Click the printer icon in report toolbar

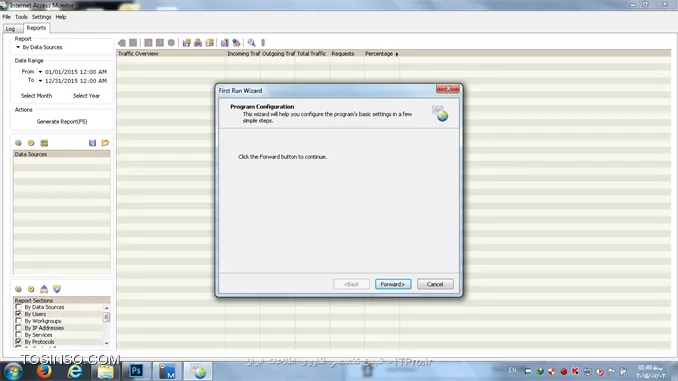point(198,42)
